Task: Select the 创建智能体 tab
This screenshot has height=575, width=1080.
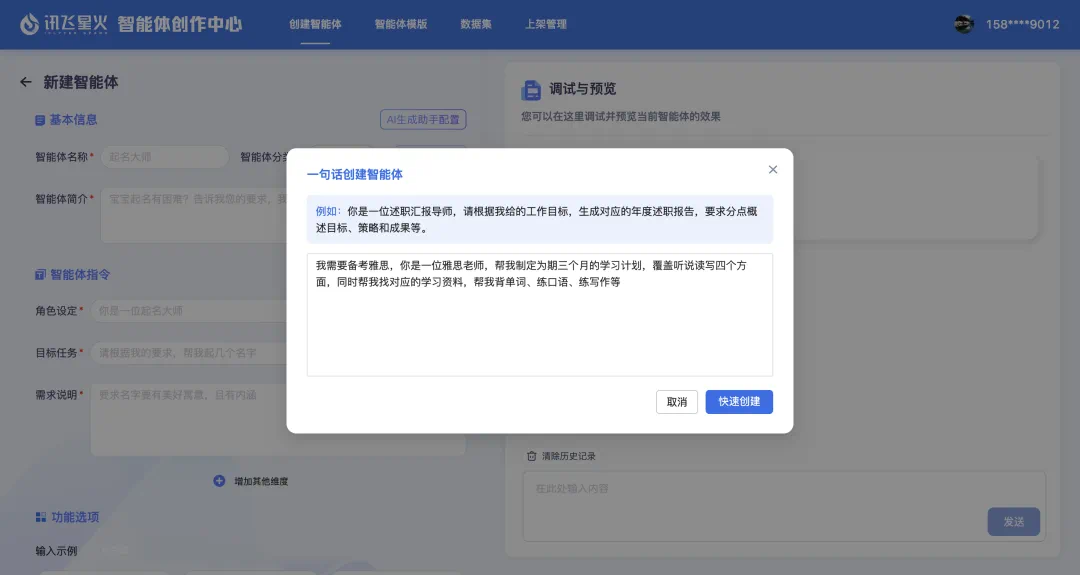Action: [314, 24]
